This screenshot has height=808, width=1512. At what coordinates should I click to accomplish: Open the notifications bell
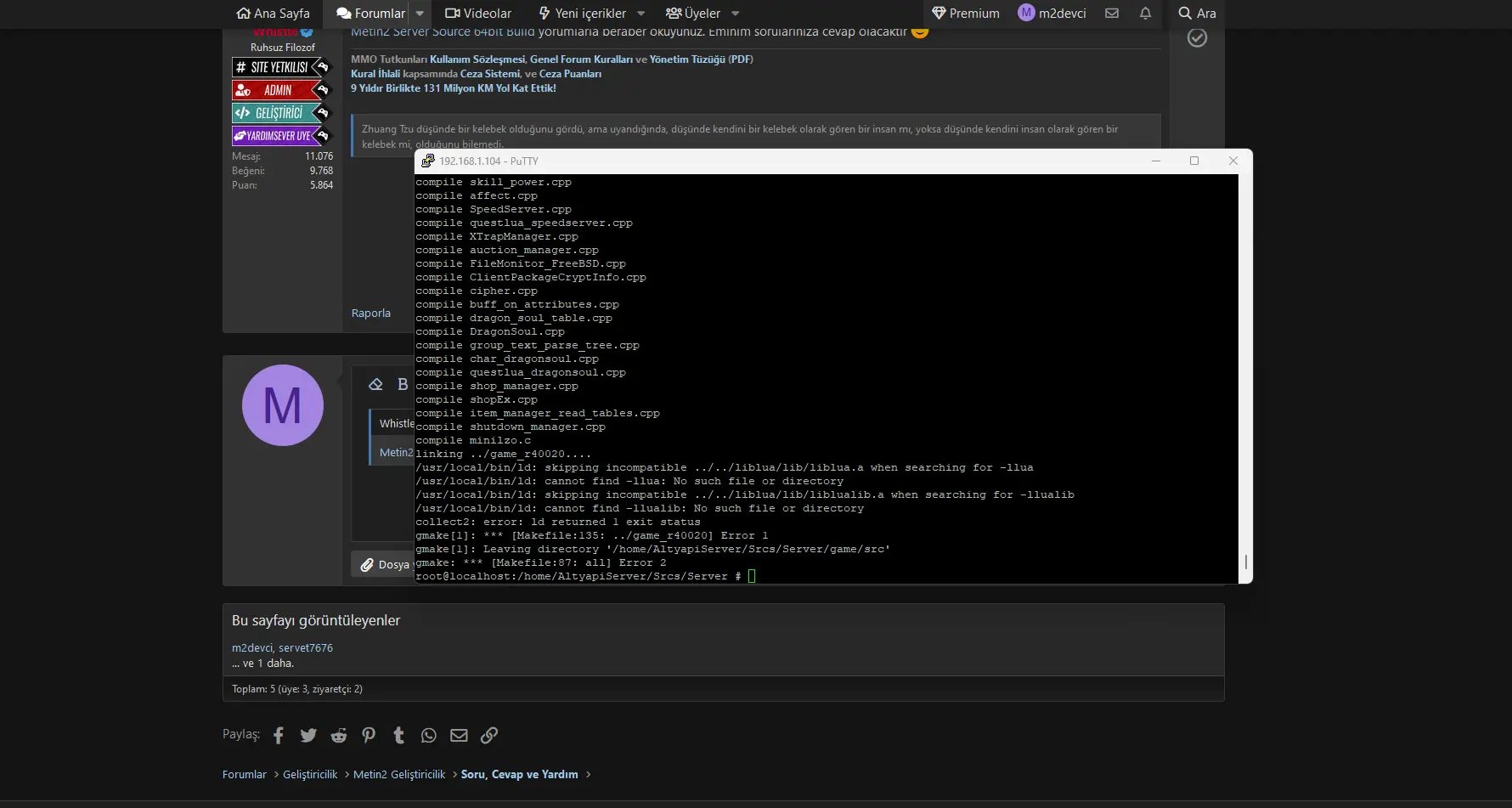coord(1145,14)
